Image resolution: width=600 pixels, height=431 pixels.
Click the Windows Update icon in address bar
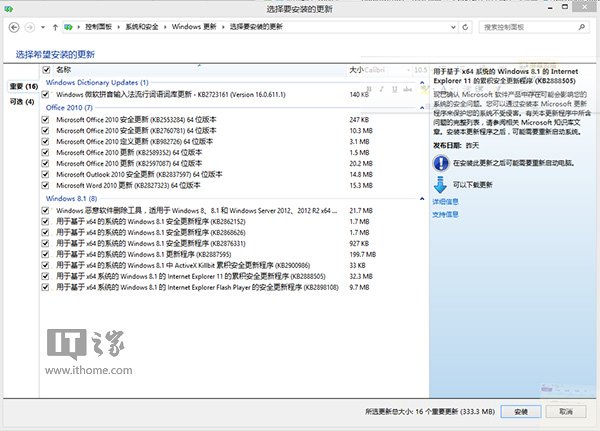pos(68,27)
